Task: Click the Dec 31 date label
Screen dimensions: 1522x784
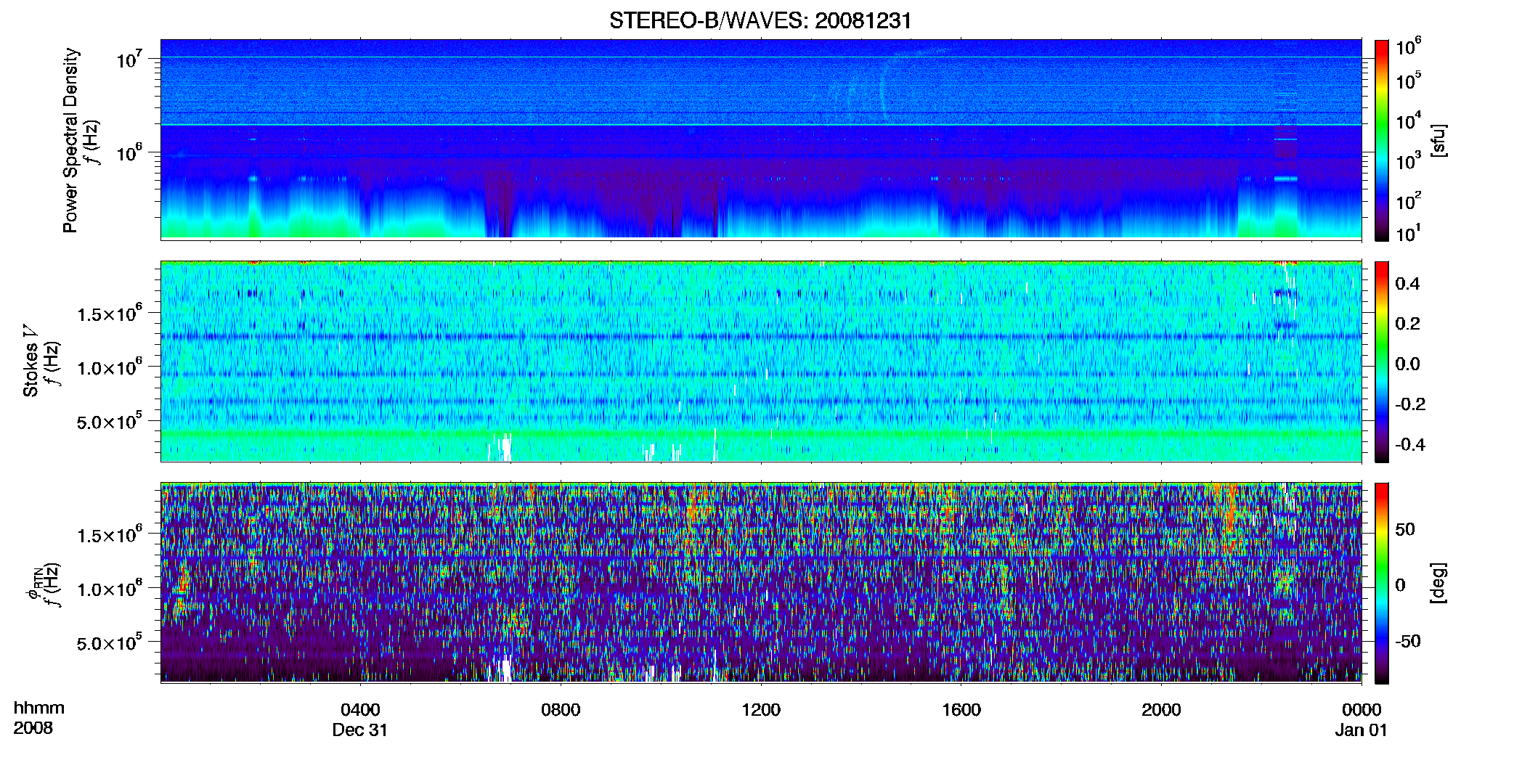Action: coord(360,730)
